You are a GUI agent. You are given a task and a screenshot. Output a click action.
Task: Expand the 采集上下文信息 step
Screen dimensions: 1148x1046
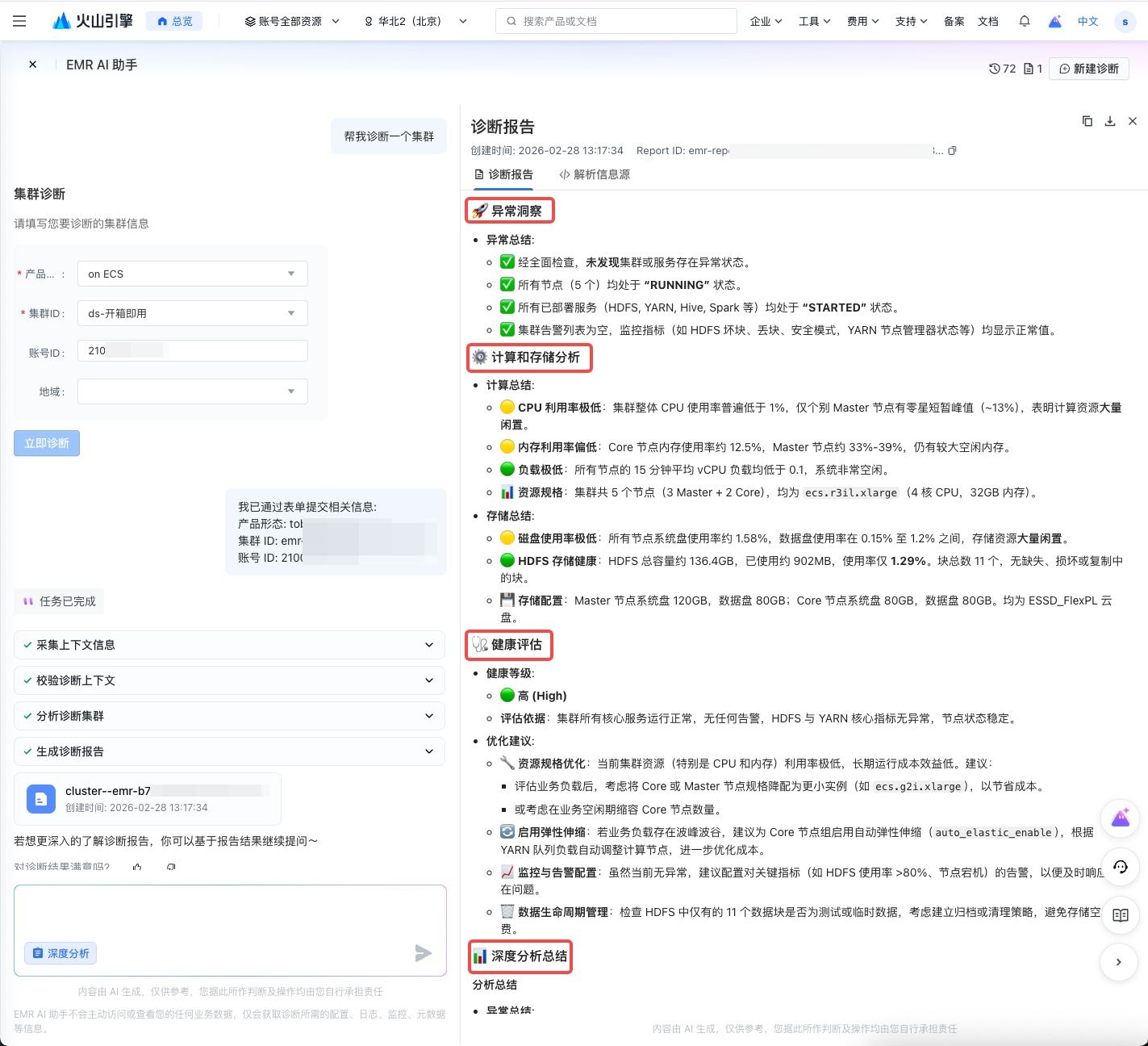click(230, 645)
